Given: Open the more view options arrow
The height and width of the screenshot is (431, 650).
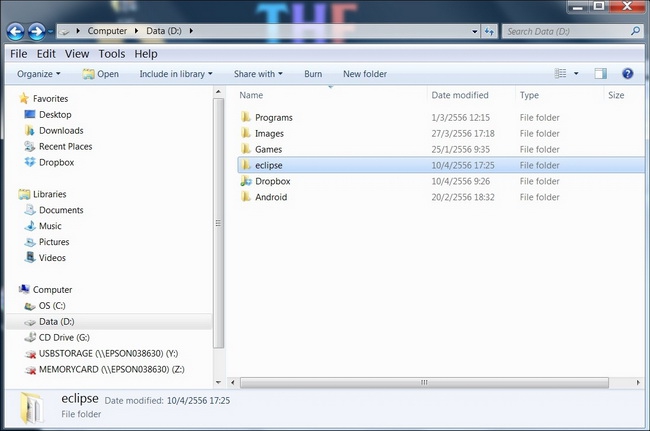Looking at the screenshot, I should pyautogui.click(x=576, y=73).
